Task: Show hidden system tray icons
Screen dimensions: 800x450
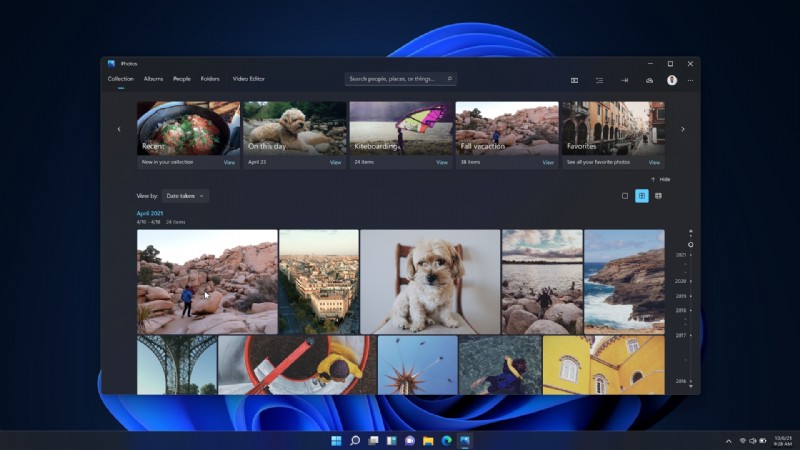Action: [x=729, y=441]
